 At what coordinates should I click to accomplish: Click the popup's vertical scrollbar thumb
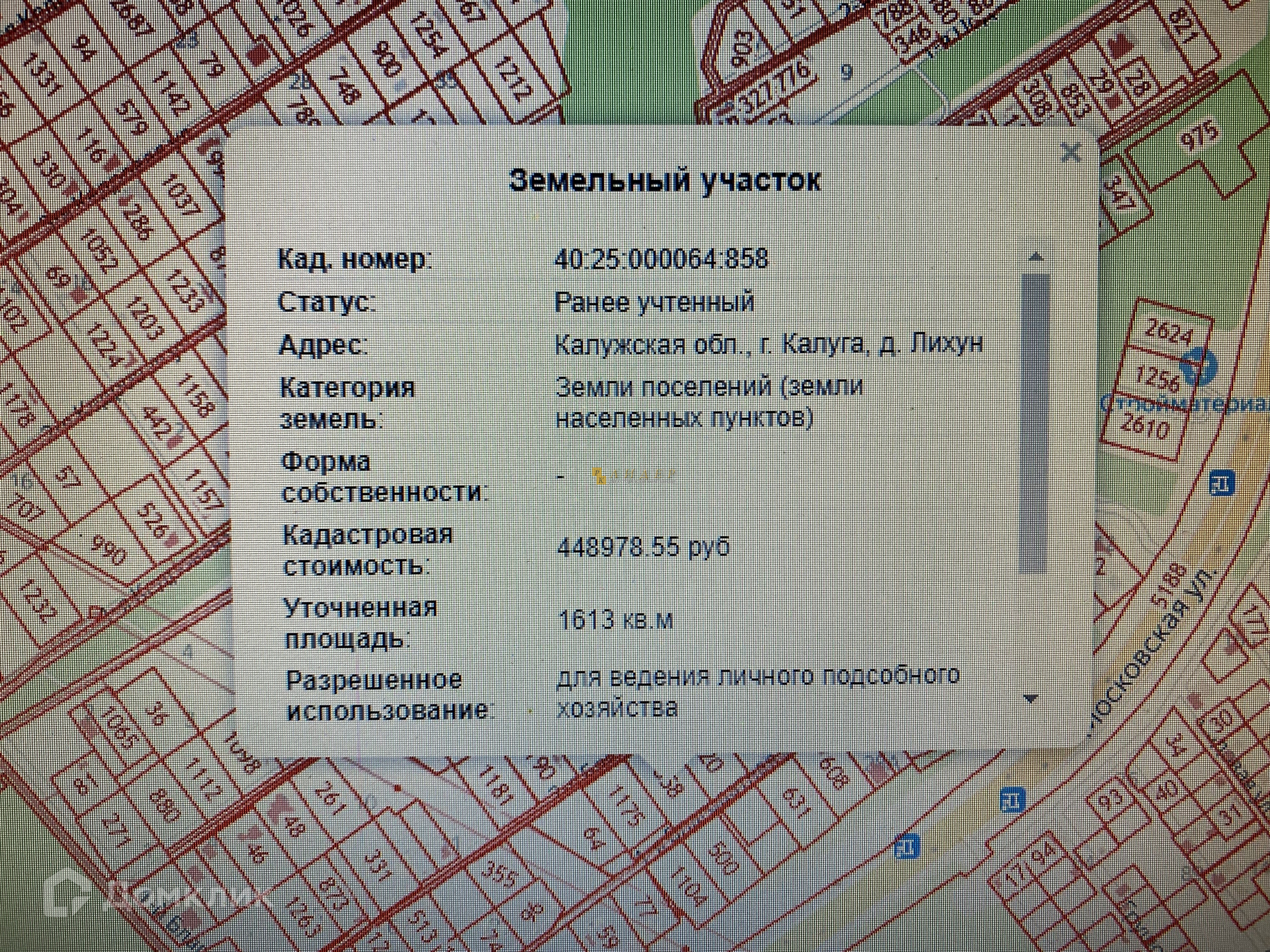1035,423
